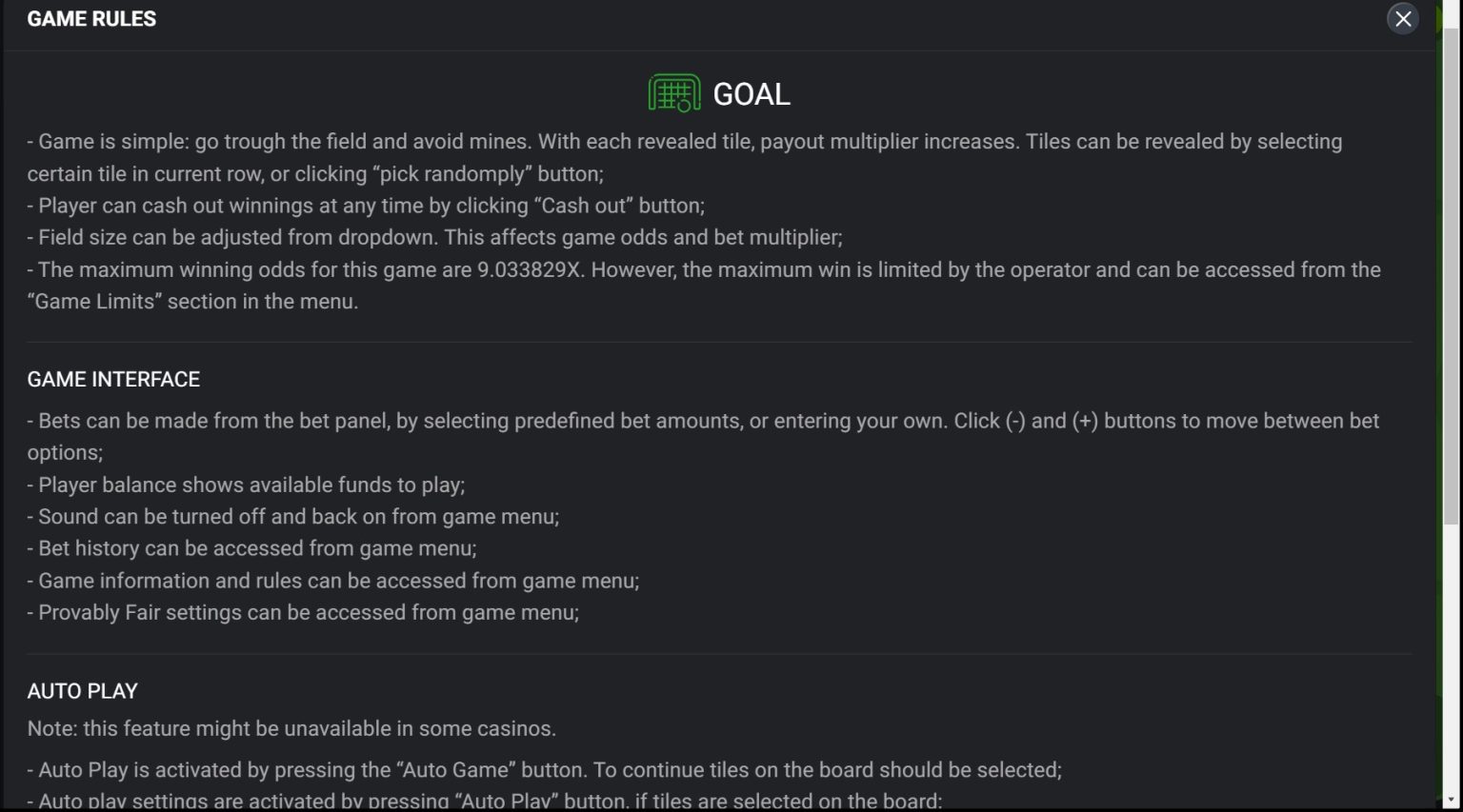
Task: Close the Game Rules dialog
Action: tap(1402, 19)
